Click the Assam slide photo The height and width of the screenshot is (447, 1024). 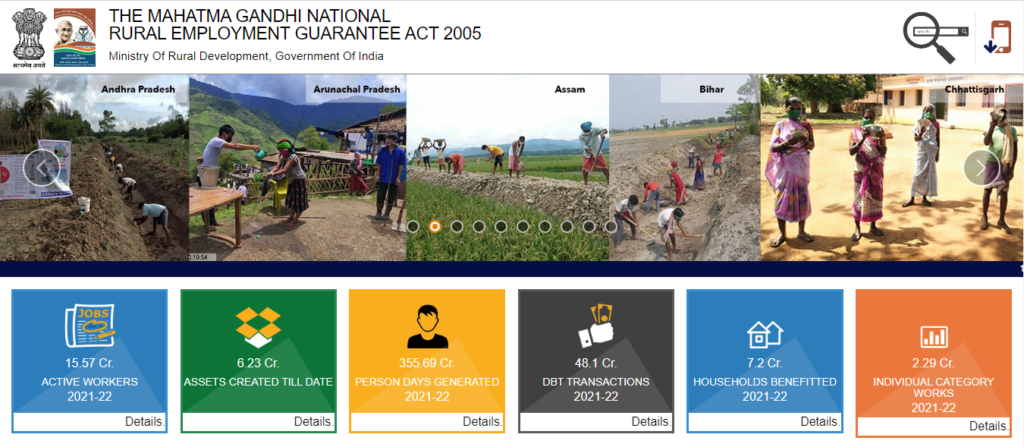coord(507,168)
